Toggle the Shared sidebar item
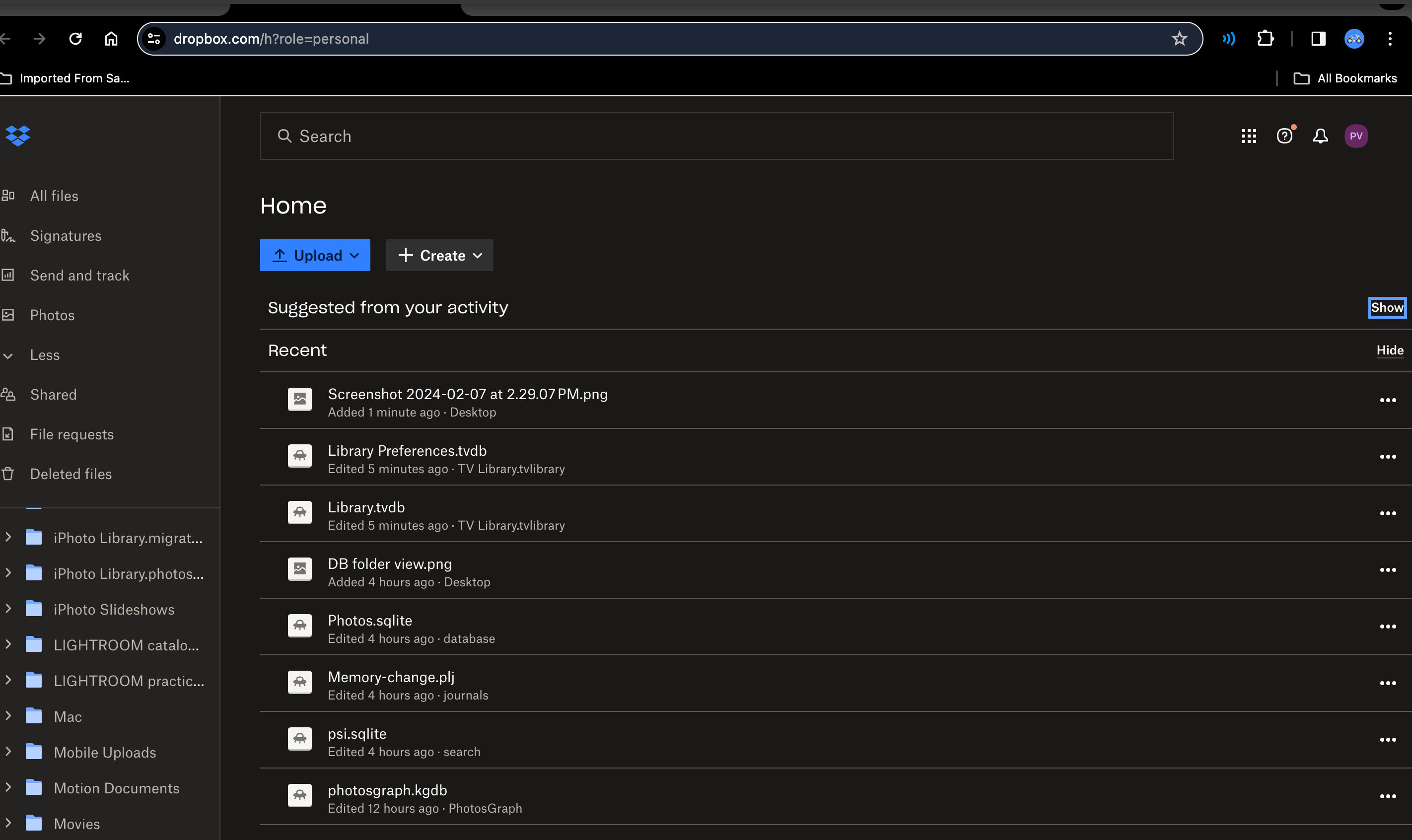The height and width of the screenshot is (840, 1412). coord(53,394)
